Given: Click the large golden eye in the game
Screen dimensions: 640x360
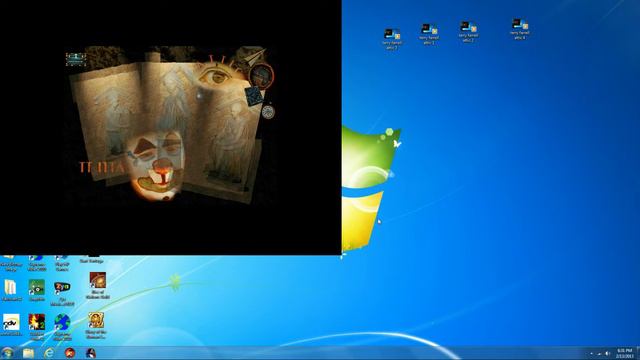Looking at the screenshot, I should point(215,75).
